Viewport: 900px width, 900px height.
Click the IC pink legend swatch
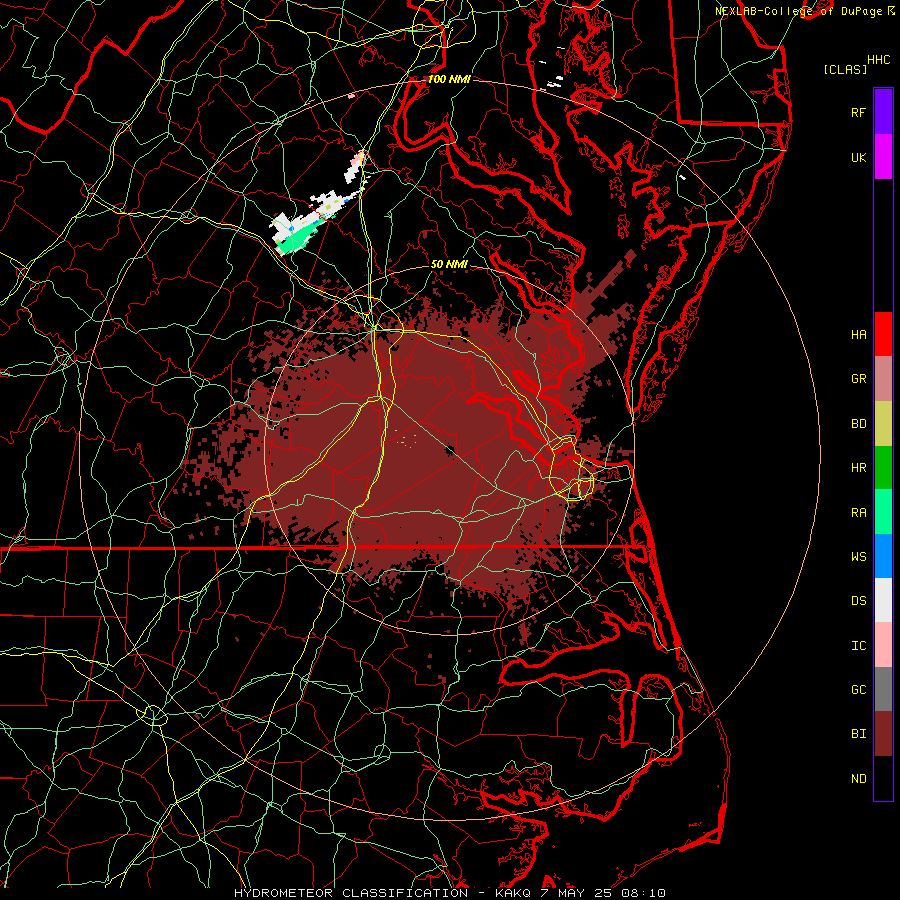[883, 645]
